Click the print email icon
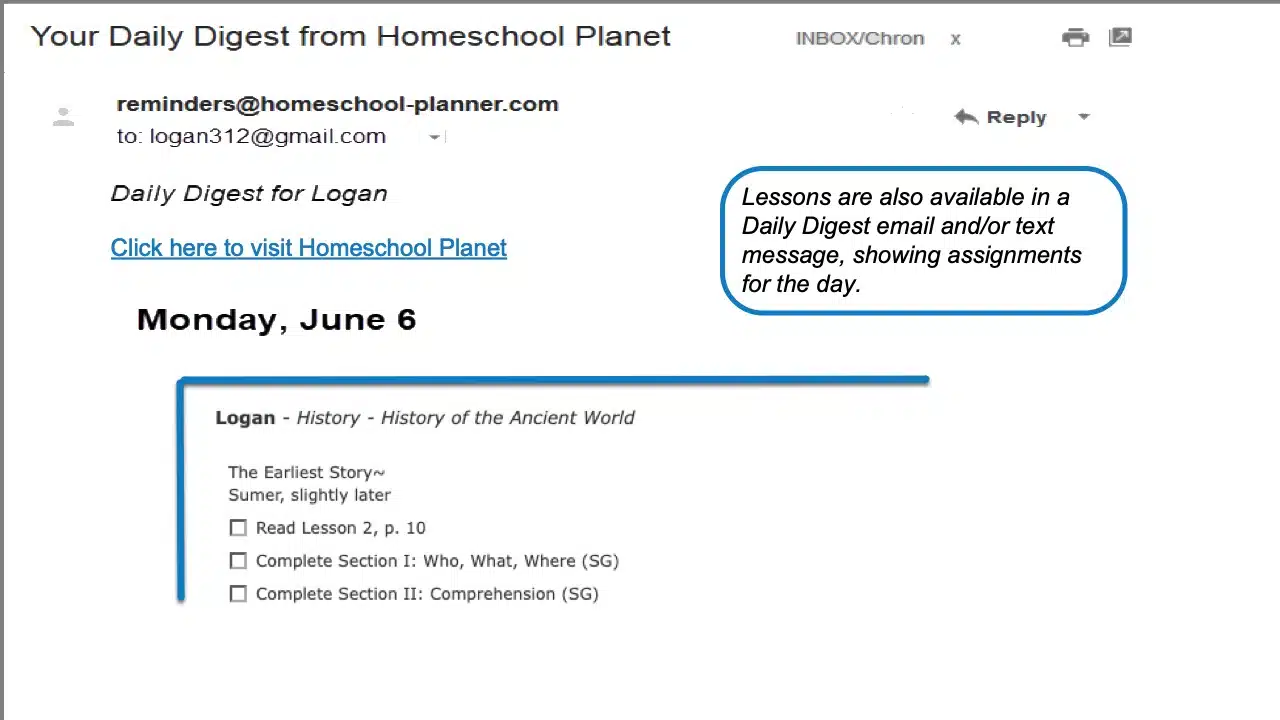The image size is (1280, 720). tap(1075, 38)
